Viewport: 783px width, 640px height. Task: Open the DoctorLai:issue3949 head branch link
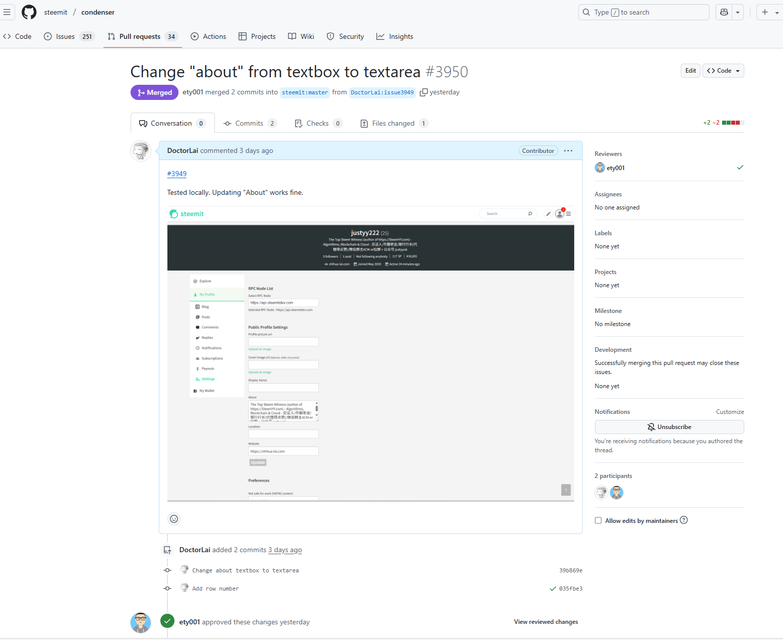[x=382, y=92]
